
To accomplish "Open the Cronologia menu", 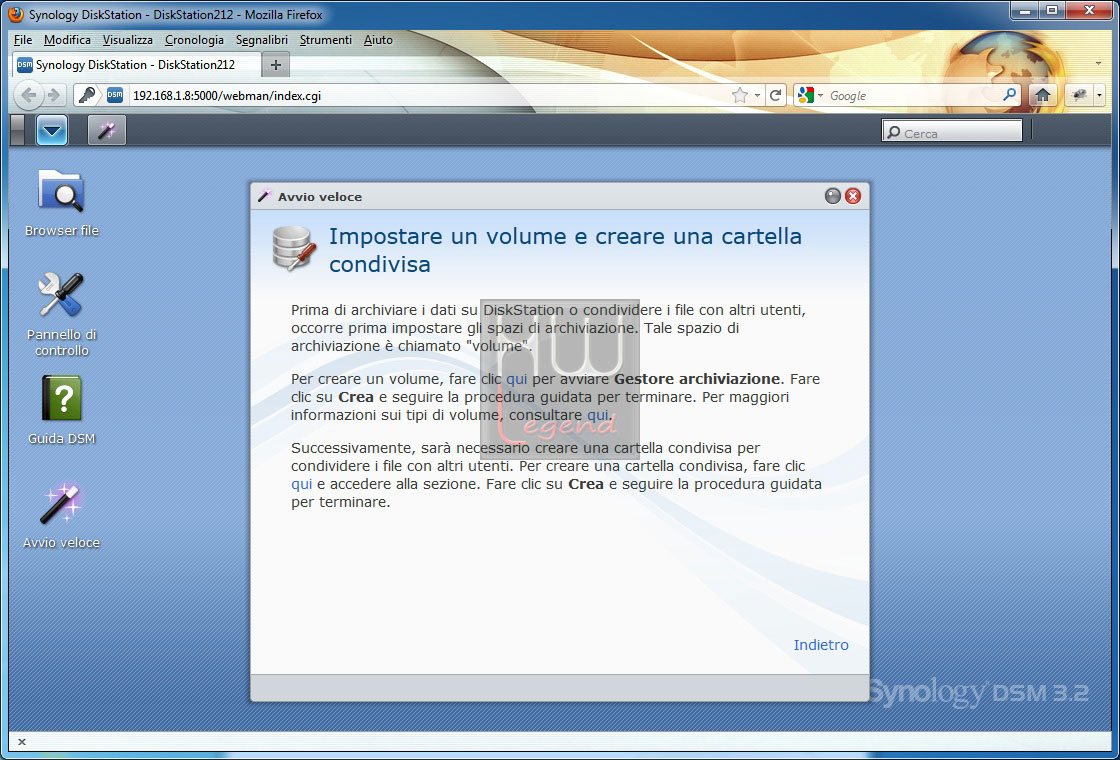I will point(194,40).
